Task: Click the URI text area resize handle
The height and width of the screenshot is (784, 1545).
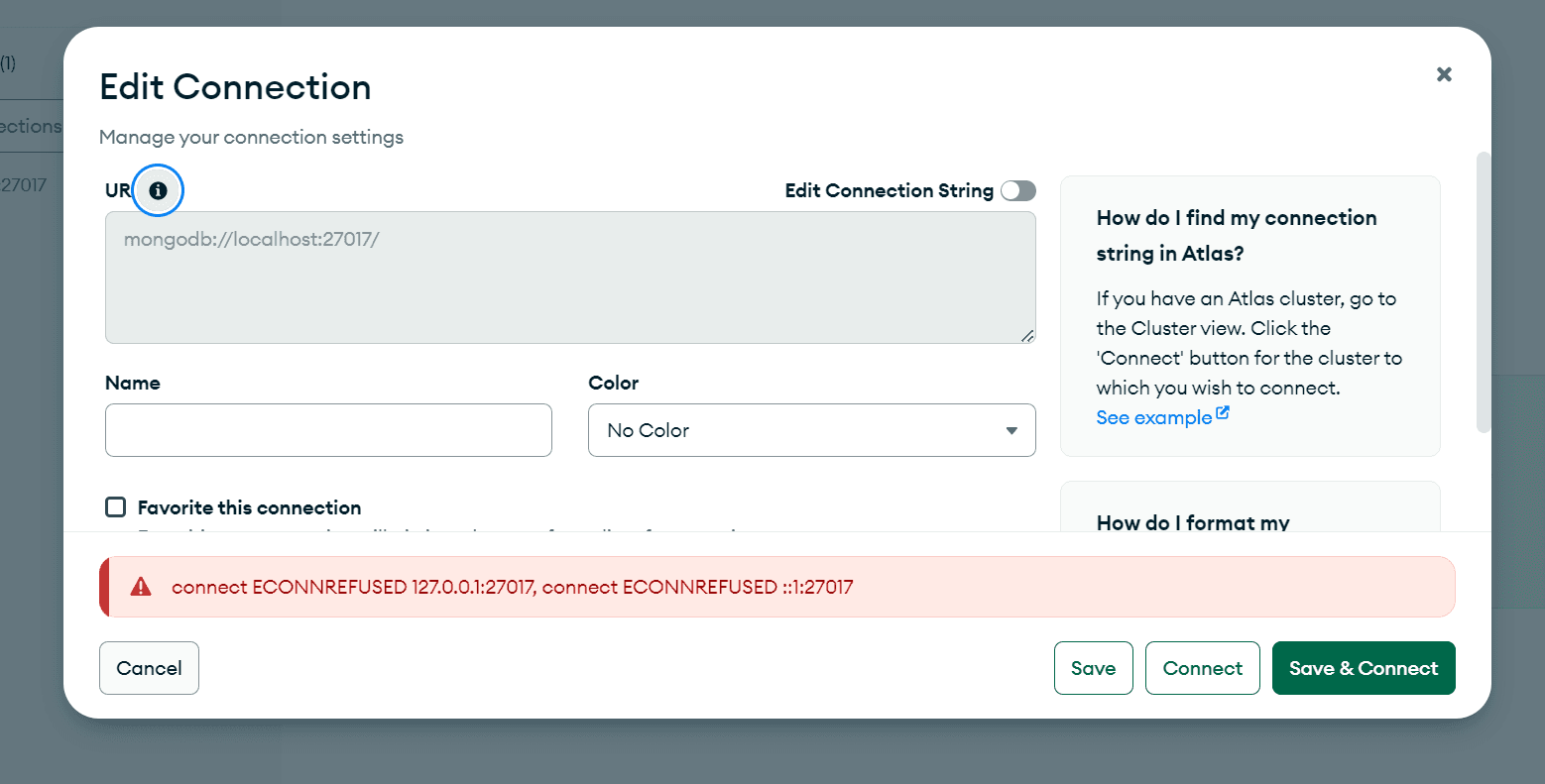Action: 1027,336
